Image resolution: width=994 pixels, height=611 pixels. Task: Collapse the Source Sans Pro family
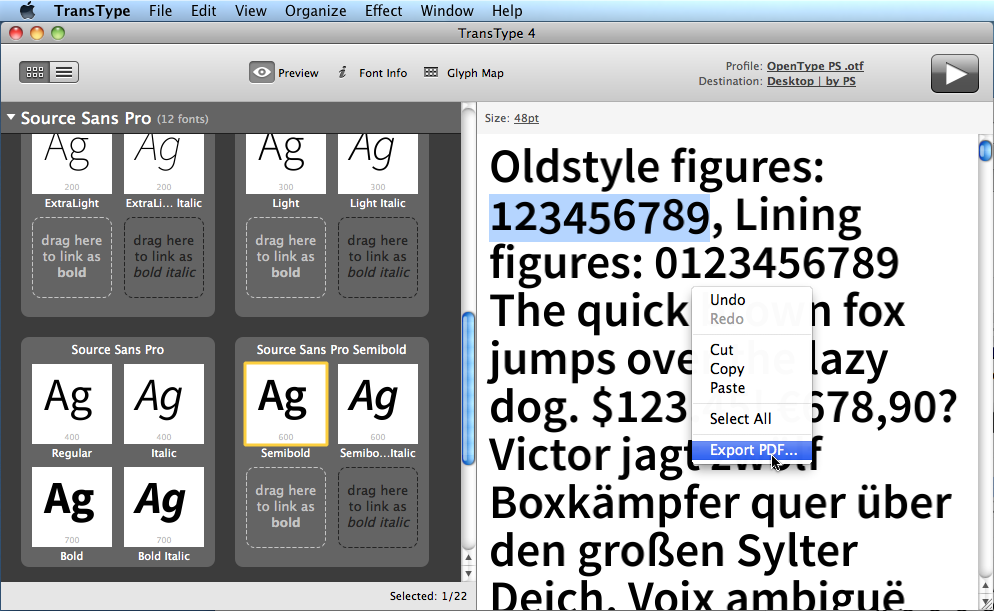(x=11, y=118)
